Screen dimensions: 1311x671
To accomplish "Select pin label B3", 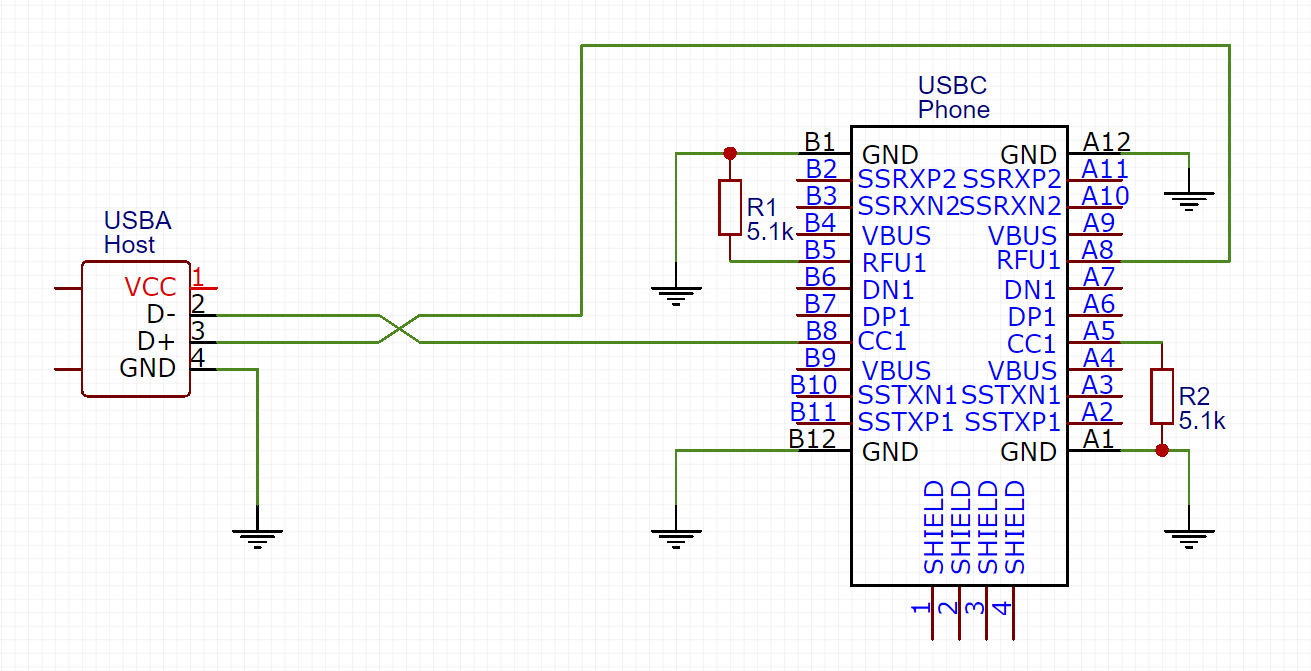I will click(821, 195).
